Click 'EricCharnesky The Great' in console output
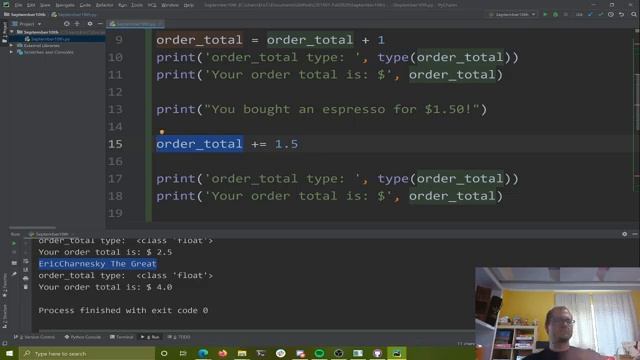Screen dimensions: 640x360 (x=98, y=264)
